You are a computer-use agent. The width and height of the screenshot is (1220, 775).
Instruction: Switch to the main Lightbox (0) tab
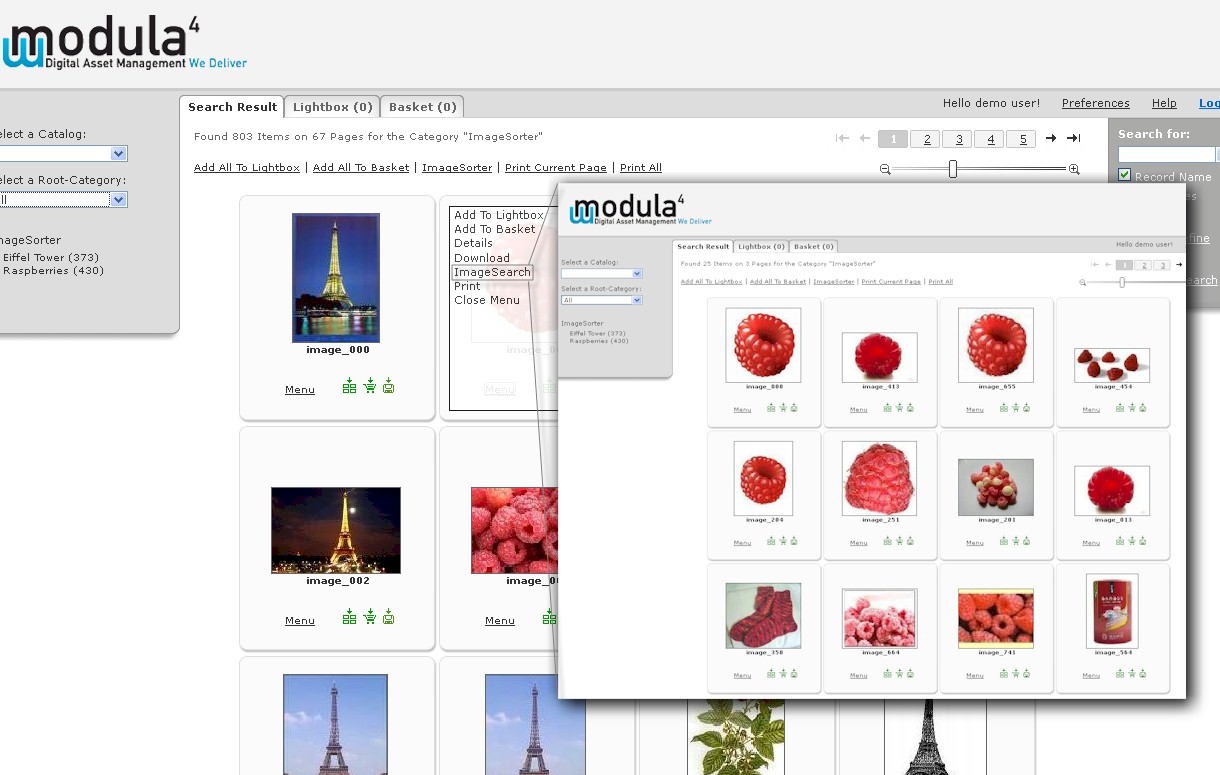332,107
